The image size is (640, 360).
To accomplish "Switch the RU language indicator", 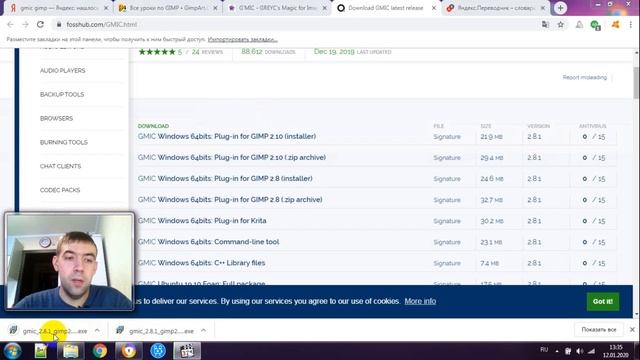I will point(544,350).
